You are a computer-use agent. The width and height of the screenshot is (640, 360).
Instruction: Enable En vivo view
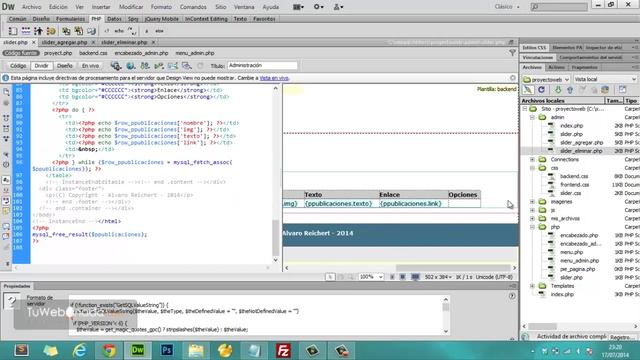coord(90,66)
